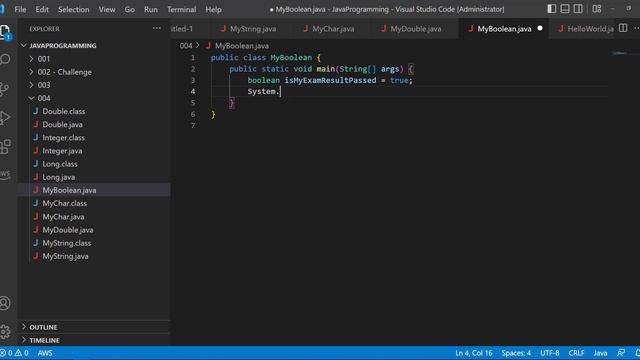The height and width of the screenshot is (360, 640).
Task: Toggle bottom panel layout icon
Action: [x=565, y=9]
